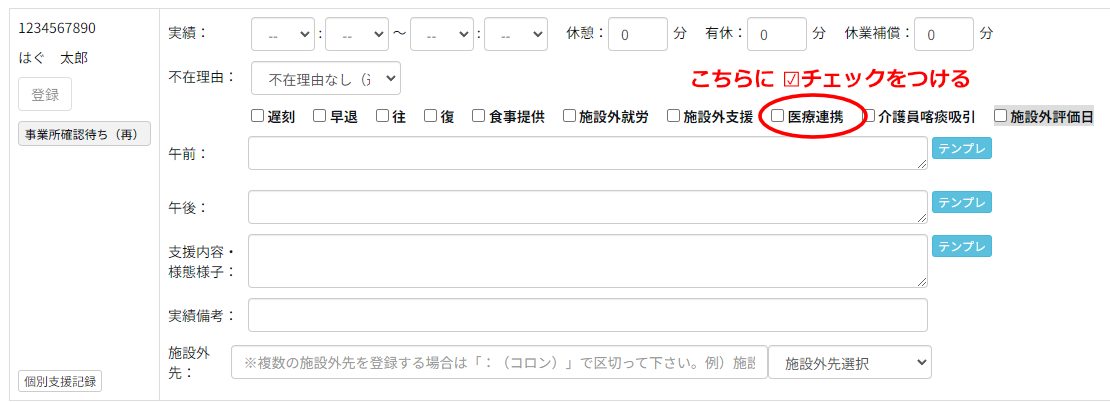Focus the 実績備考 text field
Viewport: 1110px width, 402px height.
587,315
